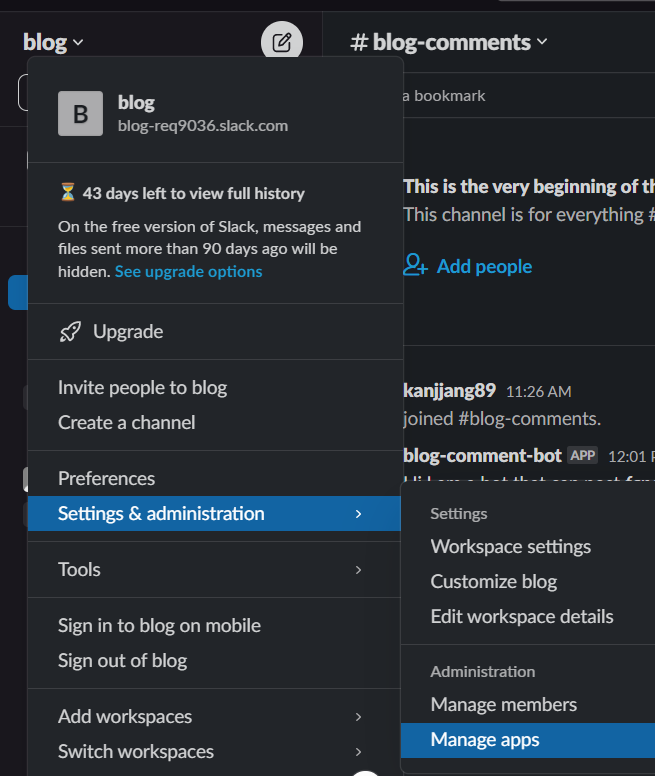Open the Tools menu item
The width and height of the screenshot is (655, 776).
pos(214,570)
